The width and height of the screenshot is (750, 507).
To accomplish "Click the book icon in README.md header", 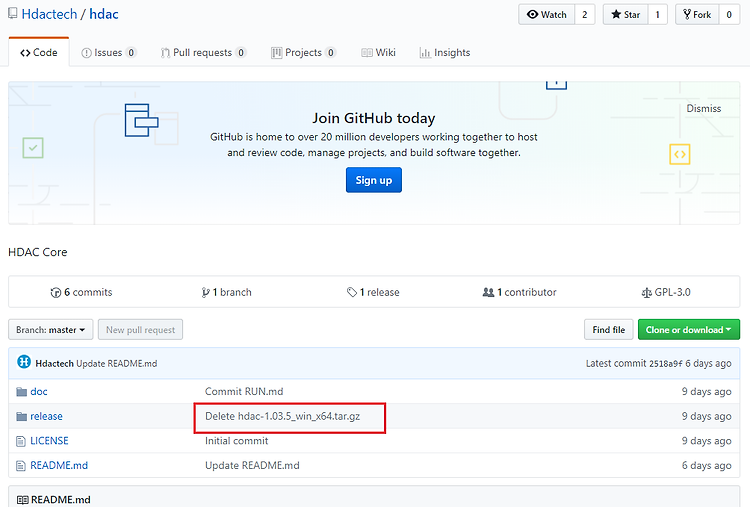I will 22,500.
